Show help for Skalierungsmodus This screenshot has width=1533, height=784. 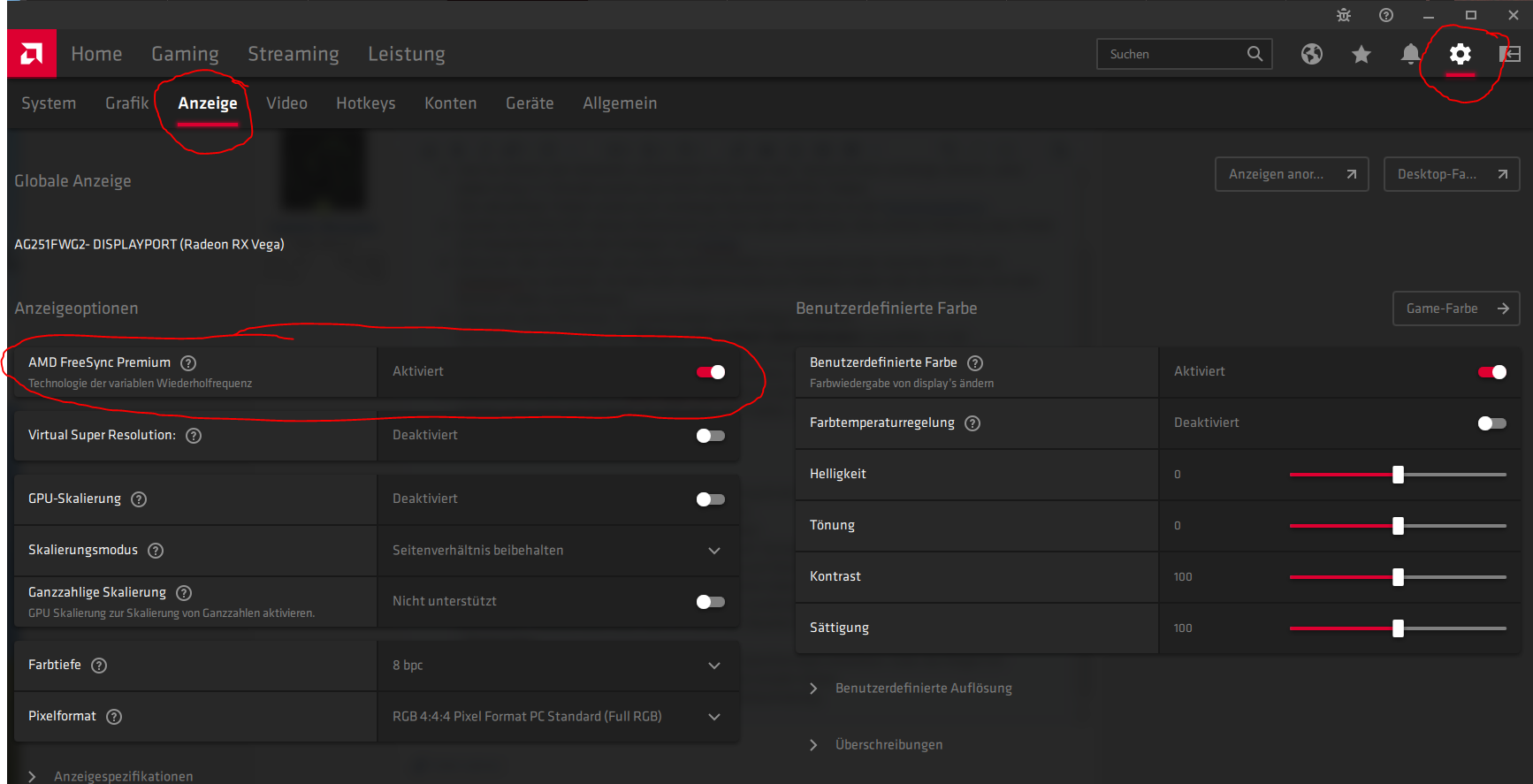click(x=156, y=551)
